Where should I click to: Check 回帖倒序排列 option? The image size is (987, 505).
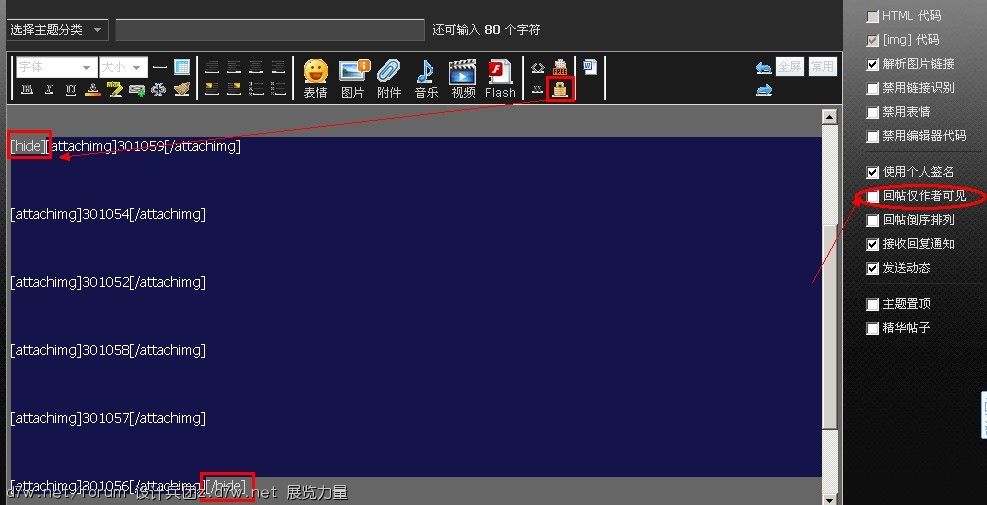872,220
